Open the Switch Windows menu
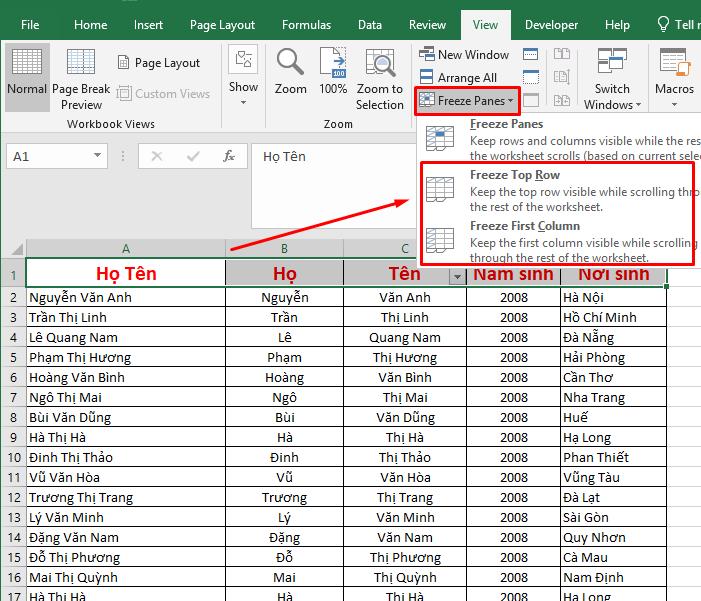This screenshot has height=601, width=701. (611, 78)
